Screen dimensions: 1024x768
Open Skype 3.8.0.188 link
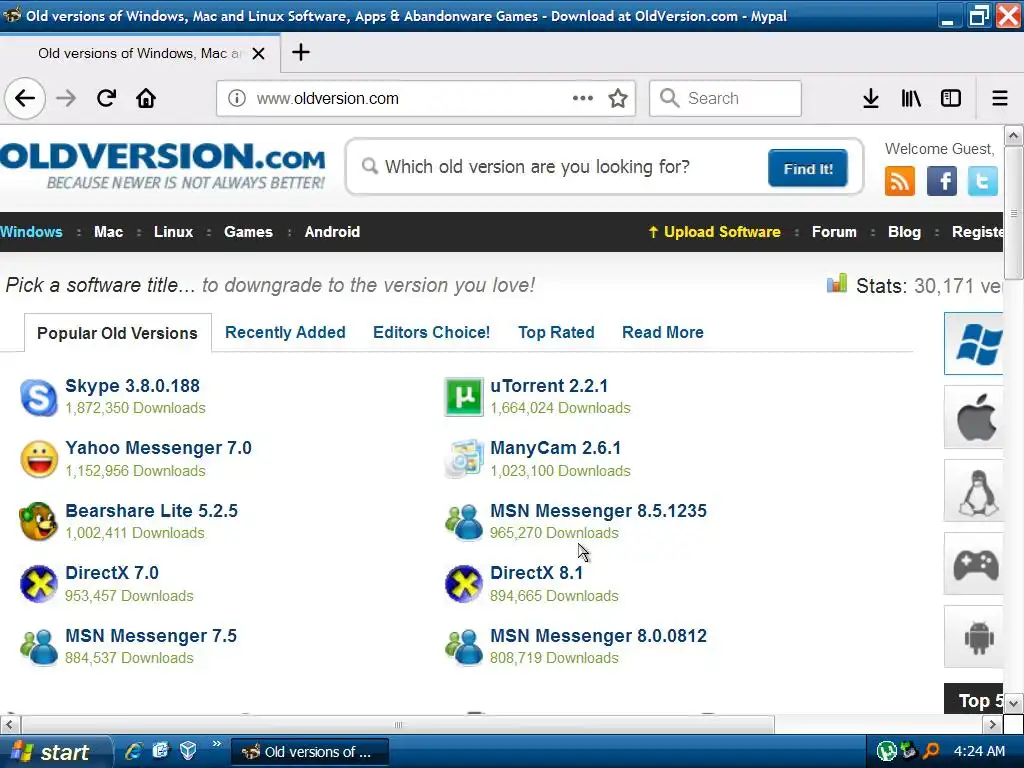[x=133, y=386]
